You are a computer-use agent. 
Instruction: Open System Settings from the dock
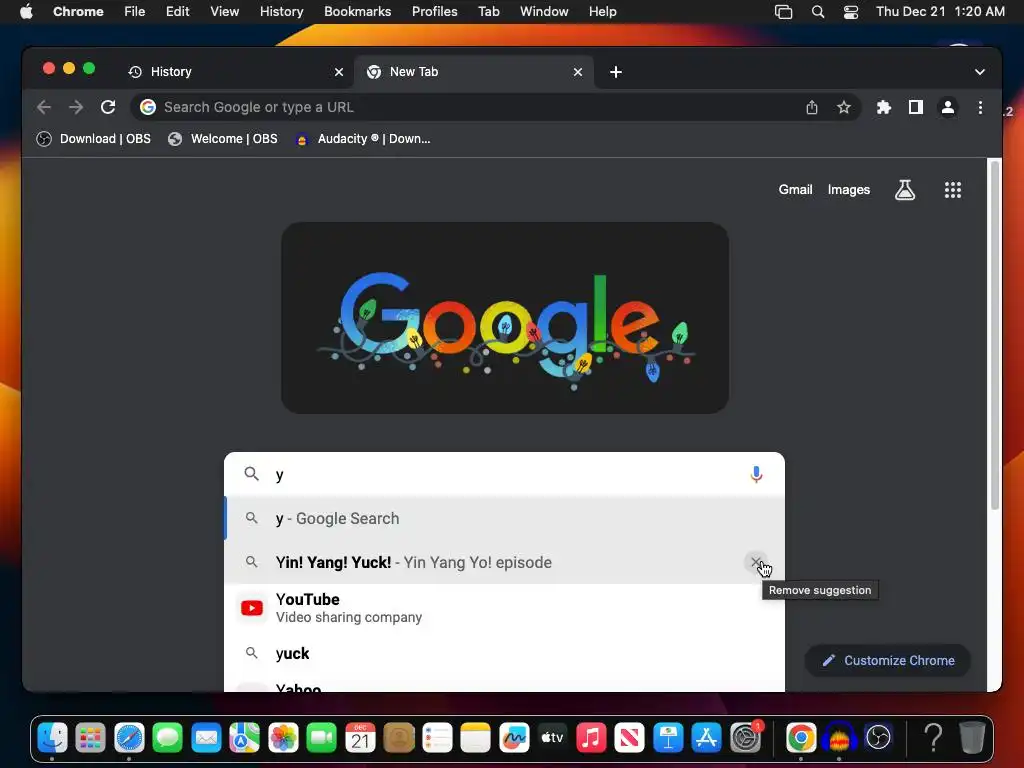[x=745, y=738]
